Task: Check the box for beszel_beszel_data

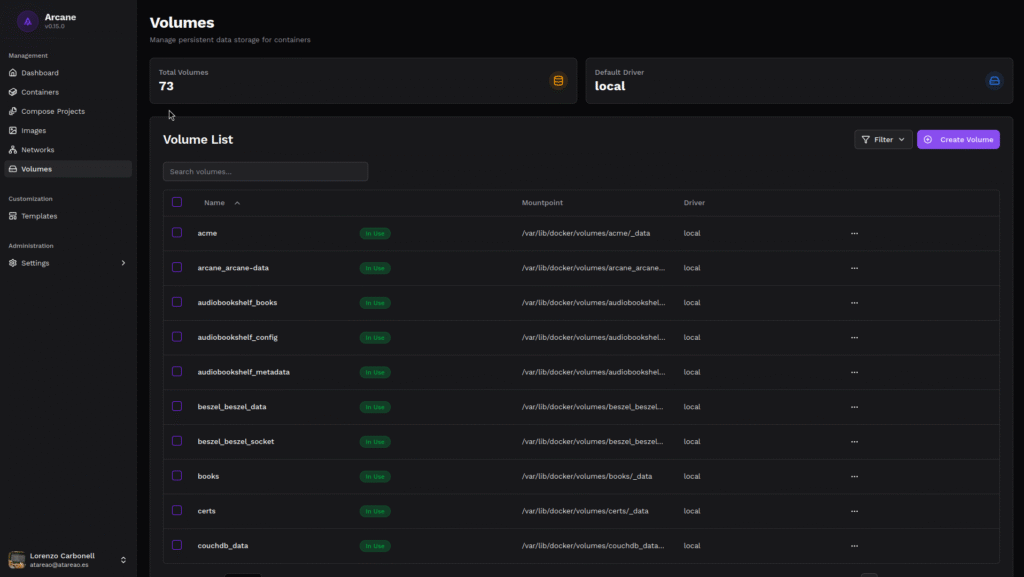Action: [177, 406]
